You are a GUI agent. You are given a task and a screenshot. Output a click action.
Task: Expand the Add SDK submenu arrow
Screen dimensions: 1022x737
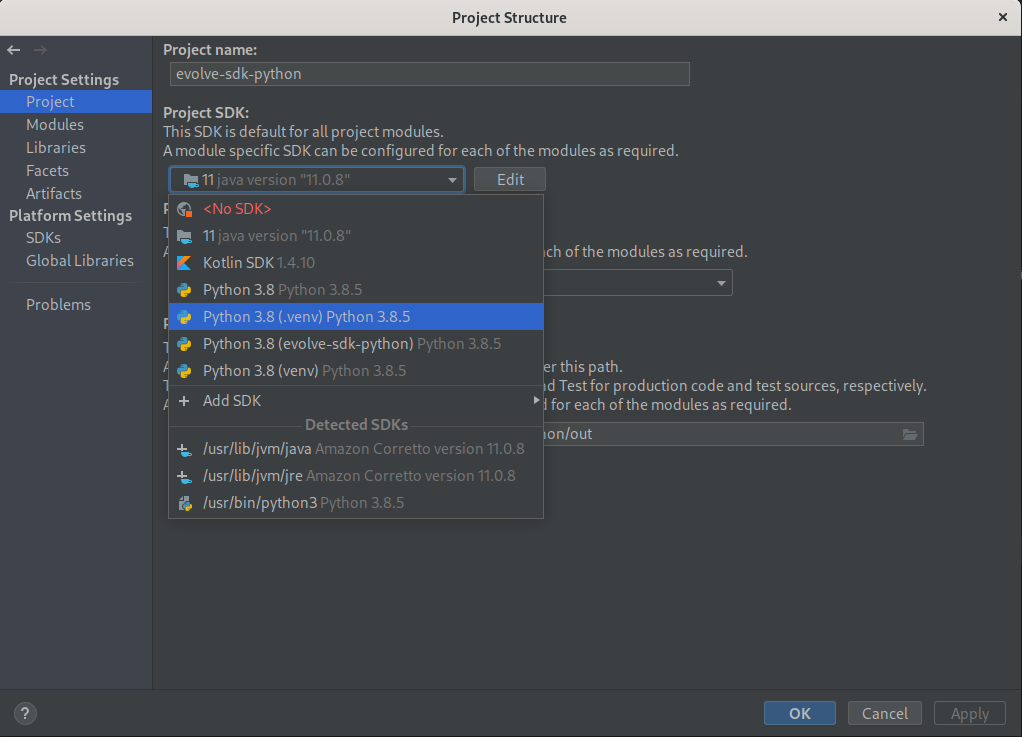(x=537, y=401)
